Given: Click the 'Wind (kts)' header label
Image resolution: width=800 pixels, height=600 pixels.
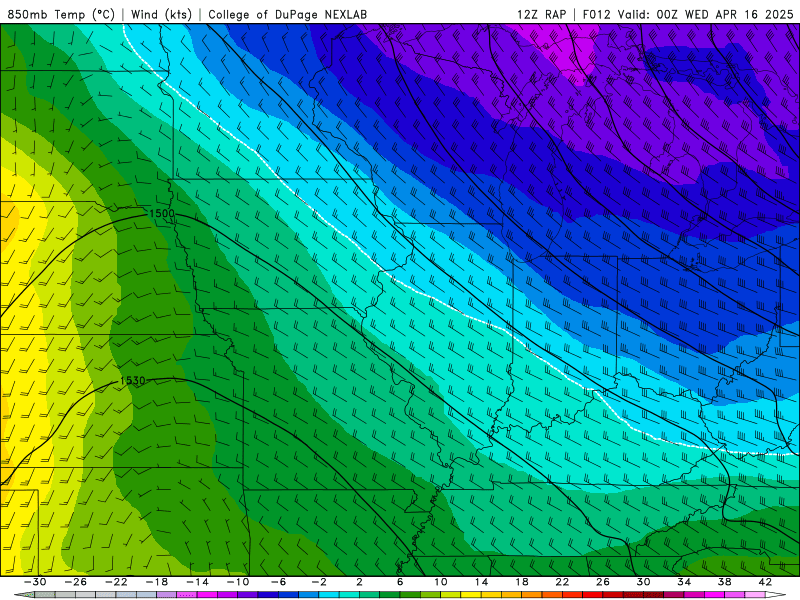Looking at the screenshot, I should 161,14.
